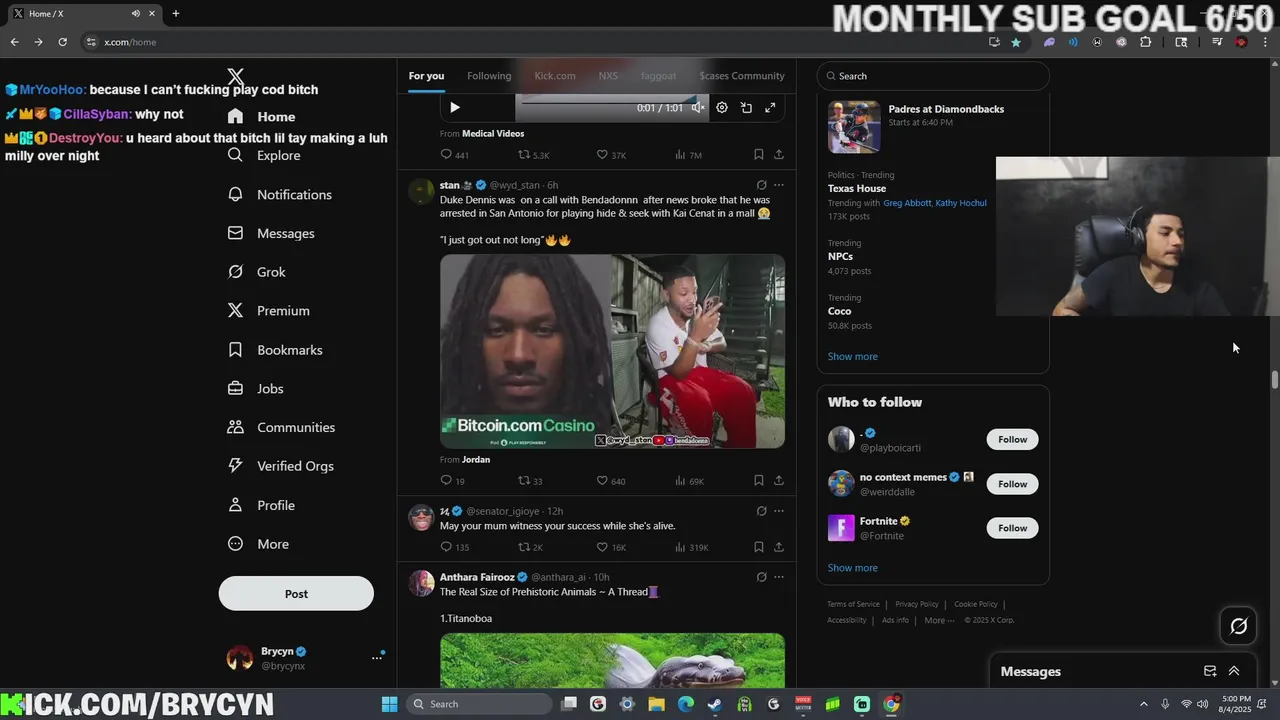Viewport: 1280px width, 720px height.
Task: Open the $cases Community tab
Action: [x=742, y=76]
